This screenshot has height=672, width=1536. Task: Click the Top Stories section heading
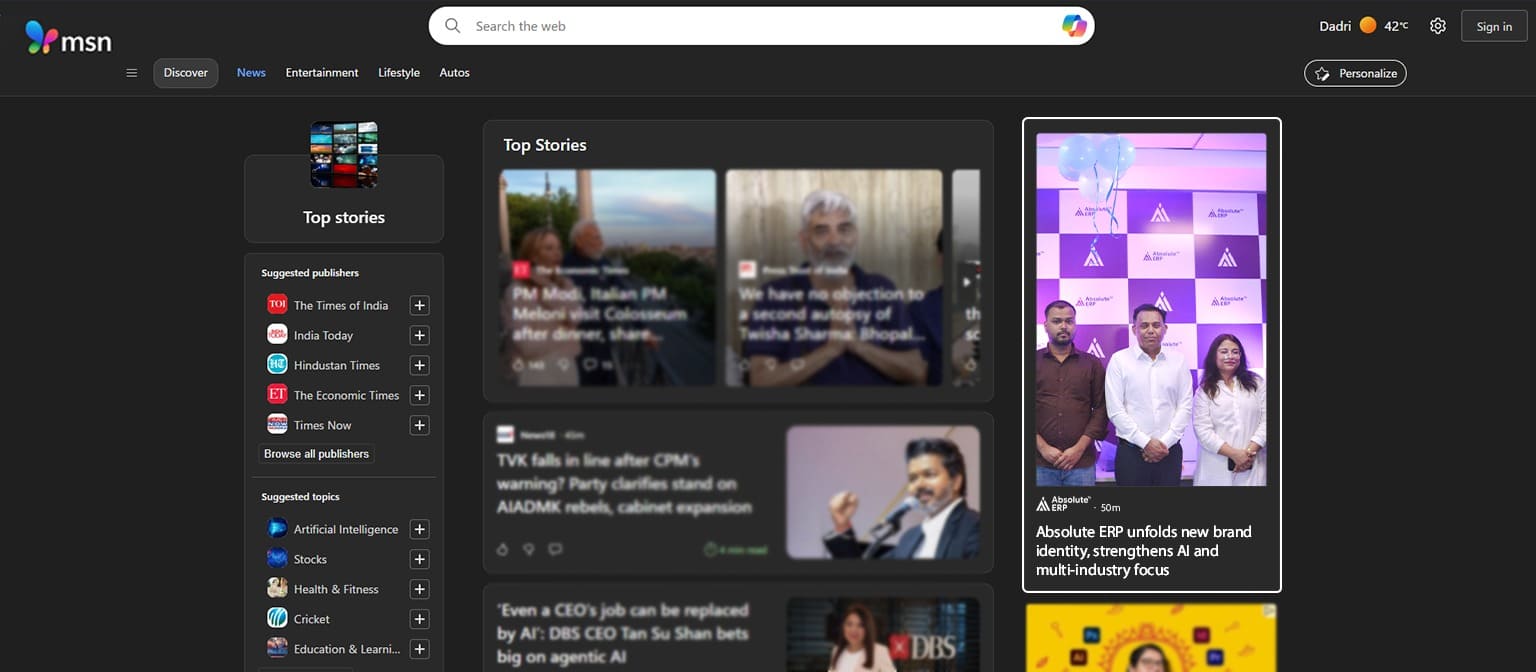(545, 145)
